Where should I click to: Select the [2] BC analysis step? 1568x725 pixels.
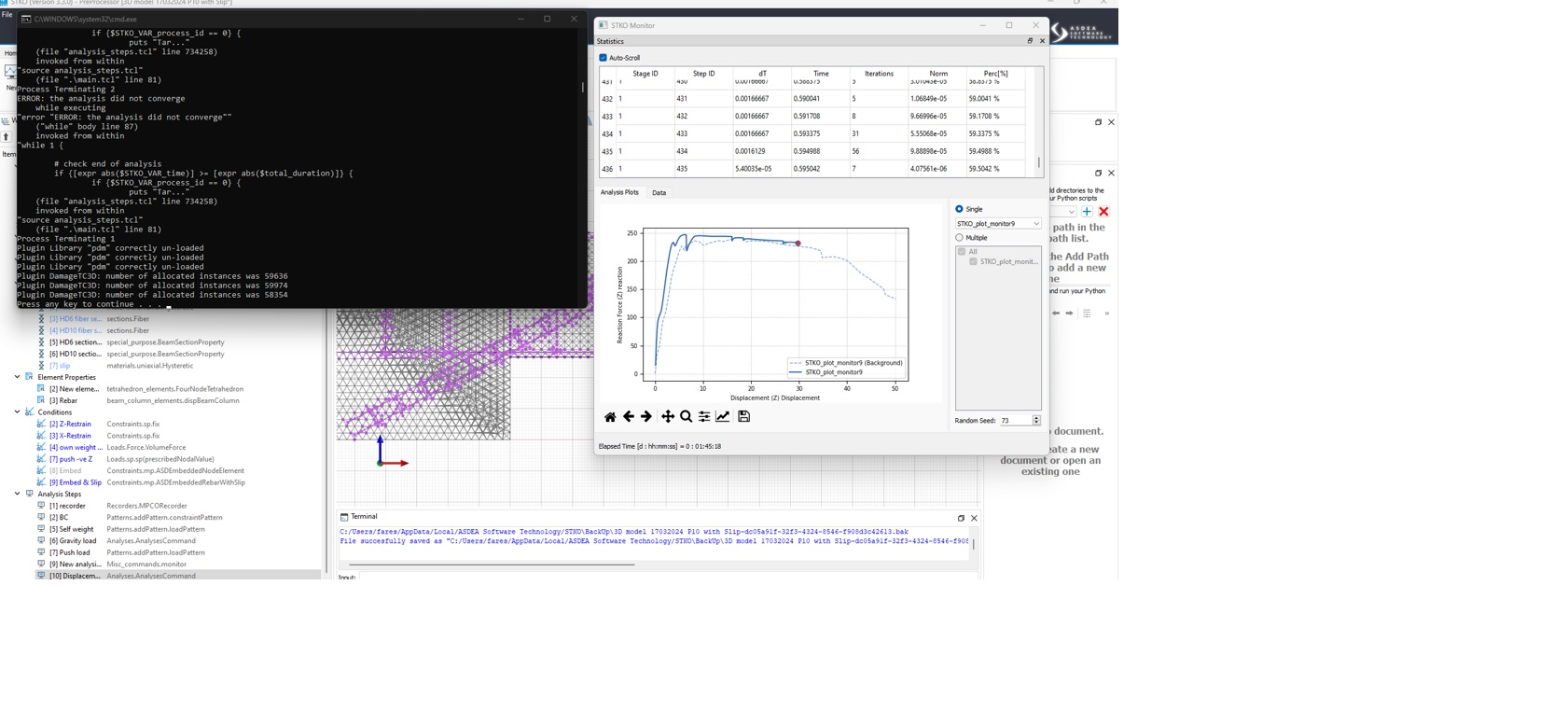click(59, 518)
